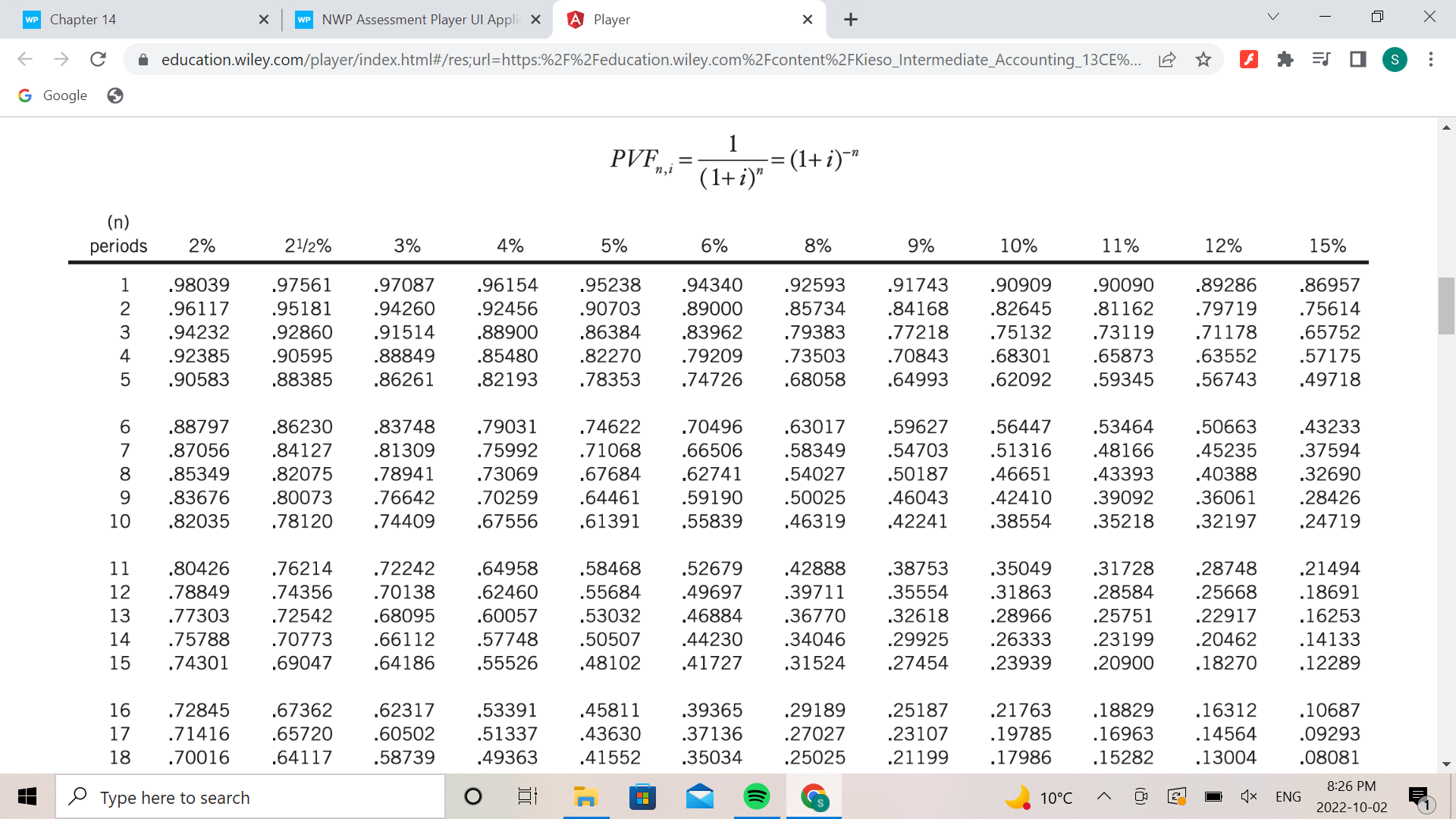Open the reading list side panel icon
1456x819 pixels.
click(1320, 59)
